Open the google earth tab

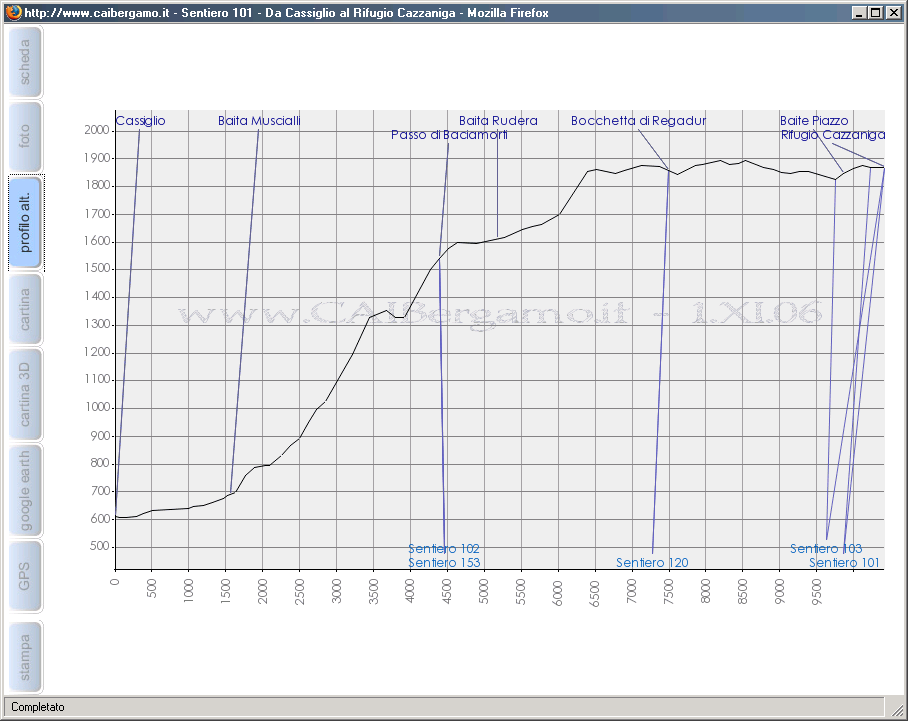pos(25,489)
